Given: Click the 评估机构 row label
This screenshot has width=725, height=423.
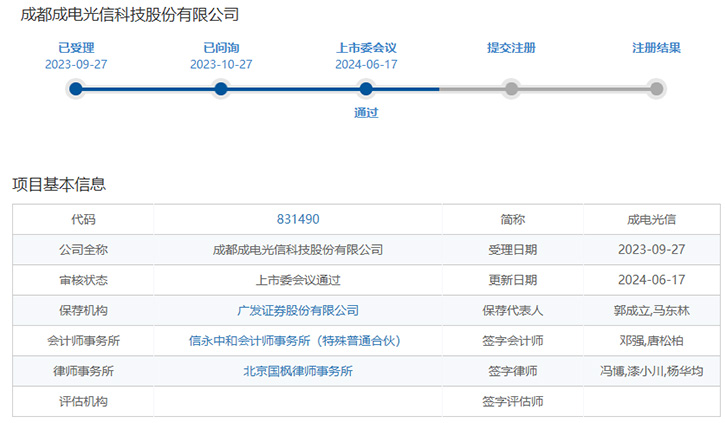Looking at the screenshot, I should pyautogui.click(x=83, y=401).
